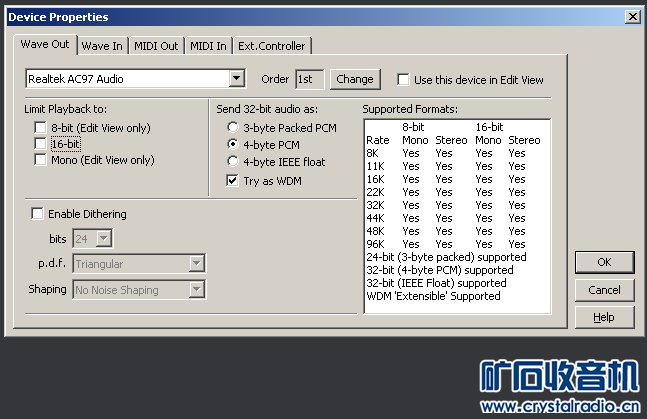Open the dithering bits dropdown showing 24
Image resolution: width=647 pixels, height=419 pixels.
(x=104, y=238)
